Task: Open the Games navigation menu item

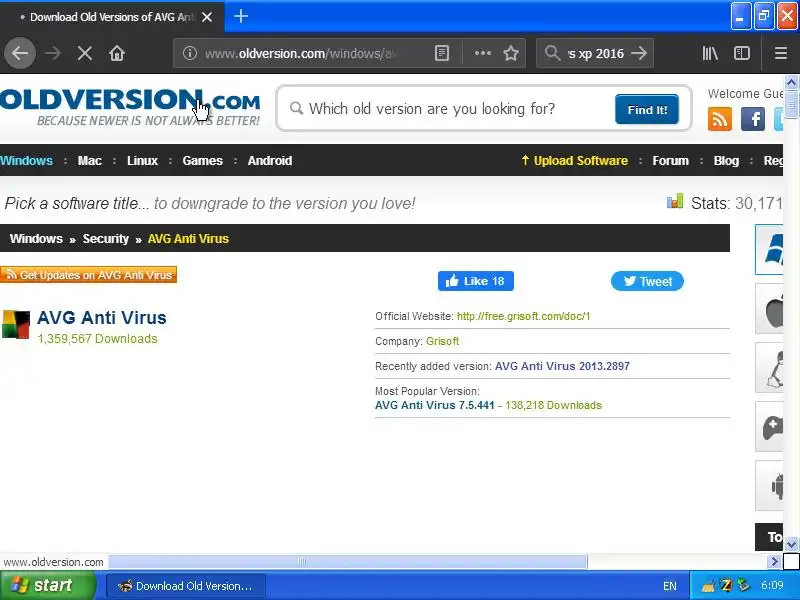Action: [203, 161]
